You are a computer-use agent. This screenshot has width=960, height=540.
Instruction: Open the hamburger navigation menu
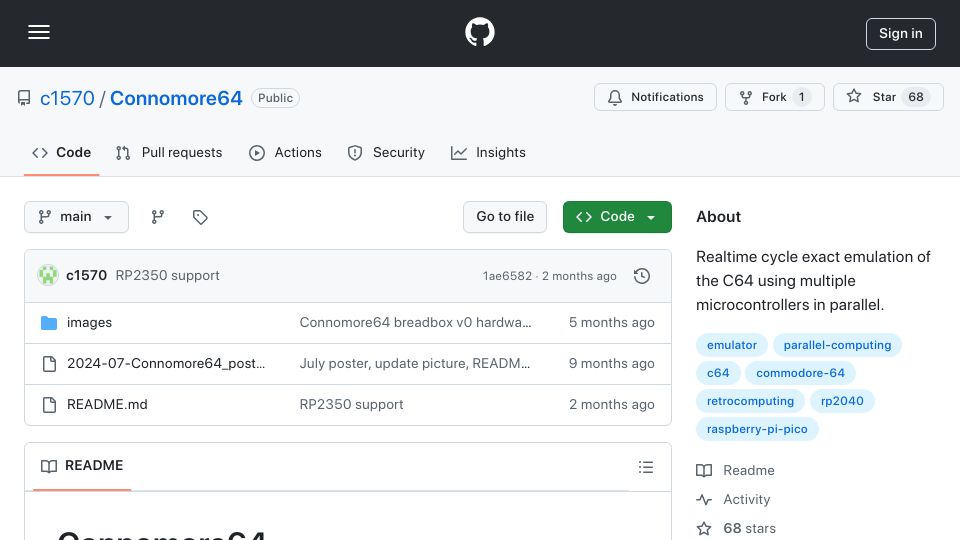39,32
